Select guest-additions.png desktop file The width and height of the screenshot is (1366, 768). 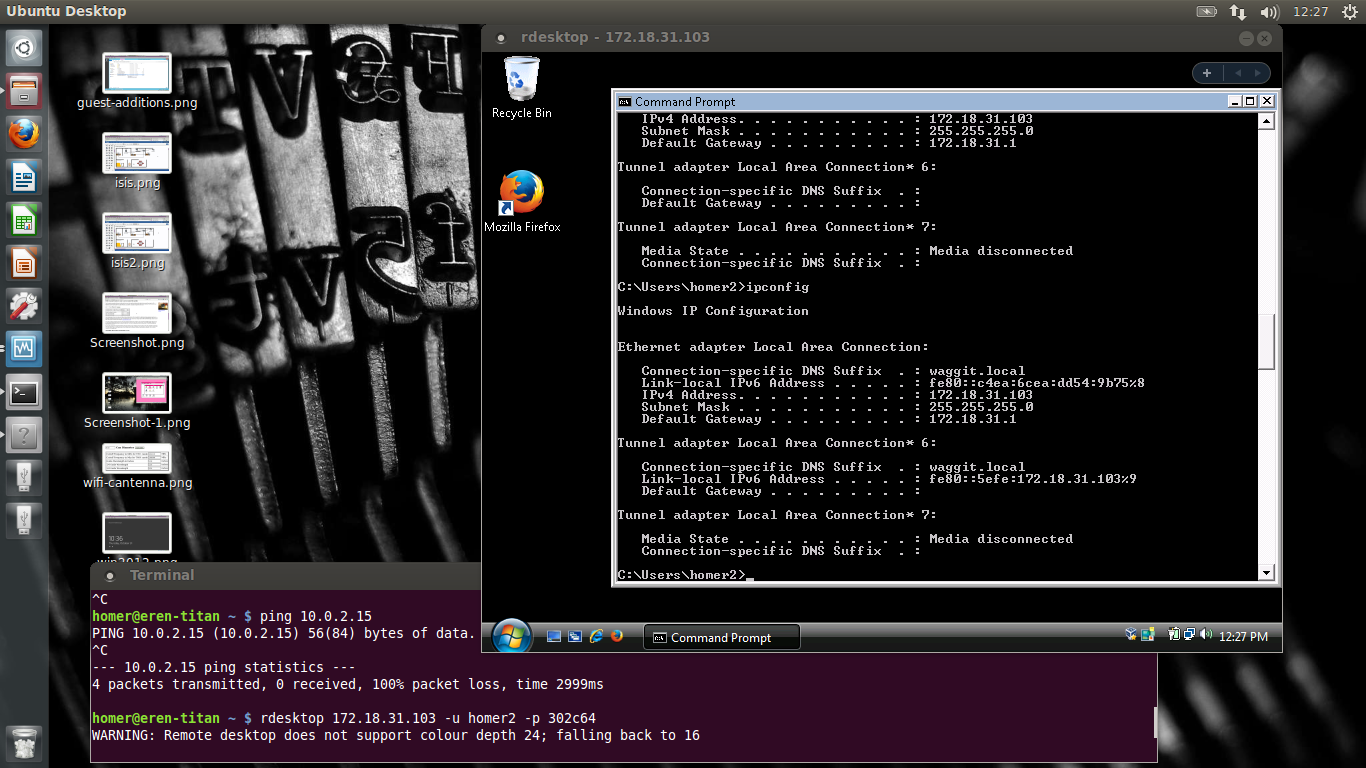point(137,82)
